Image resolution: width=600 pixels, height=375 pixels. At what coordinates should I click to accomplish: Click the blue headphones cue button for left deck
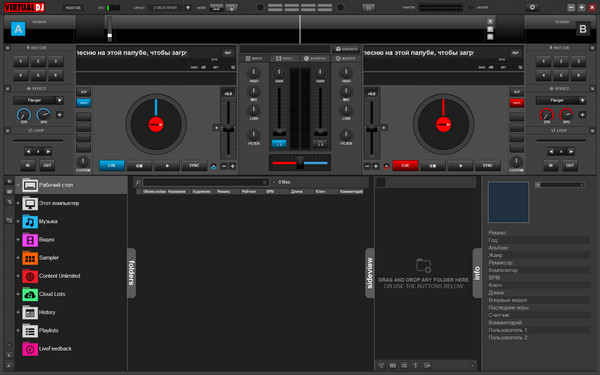point(279,144)
